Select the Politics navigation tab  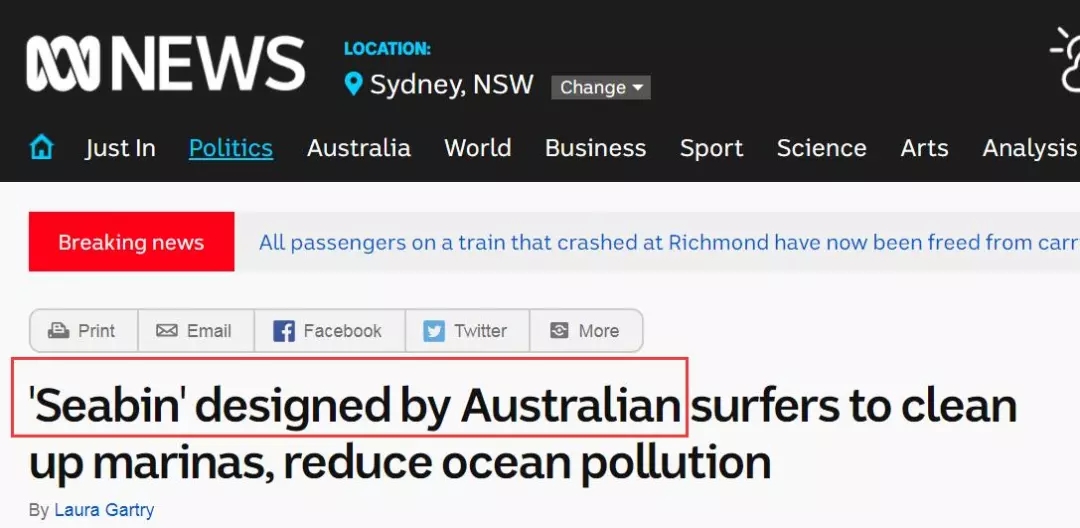[231, 148]
